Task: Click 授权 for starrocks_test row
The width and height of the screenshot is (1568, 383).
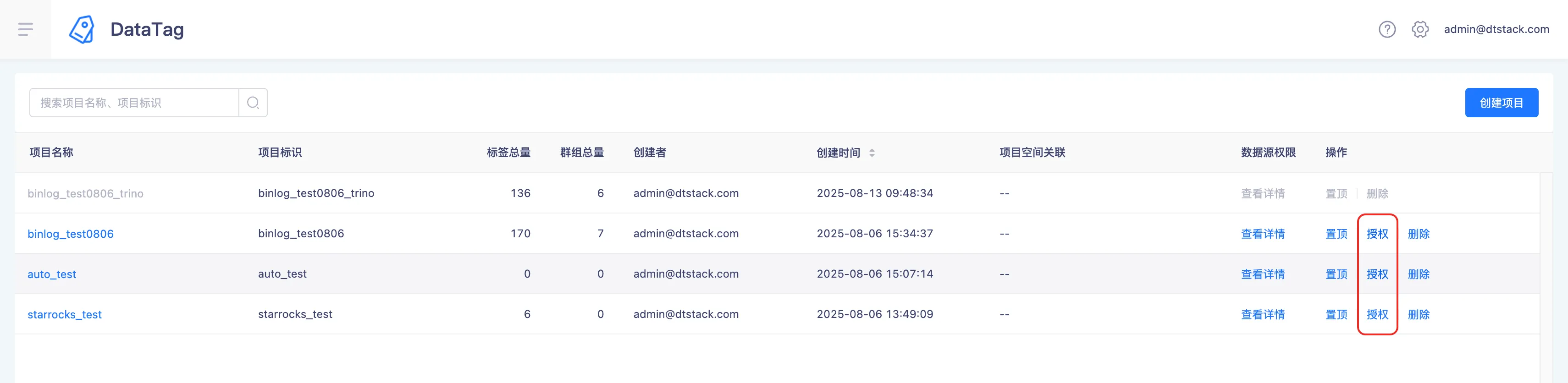Action: tap(1377, 314)
